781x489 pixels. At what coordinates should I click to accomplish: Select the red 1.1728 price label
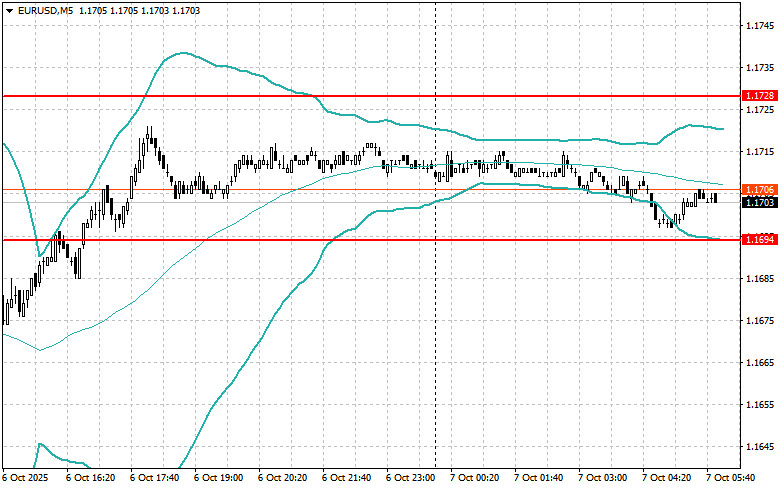tap(760, 96)
